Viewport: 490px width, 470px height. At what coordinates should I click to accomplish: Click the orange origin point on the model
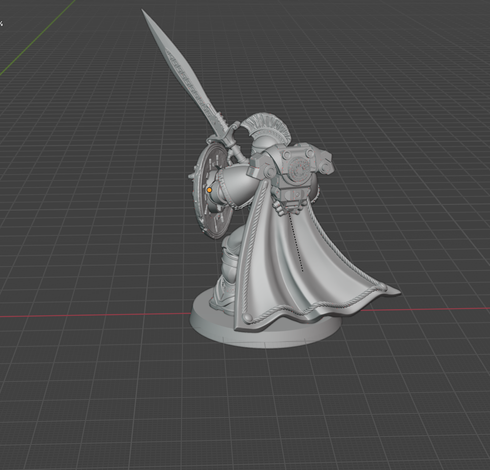tap(209, 190)
